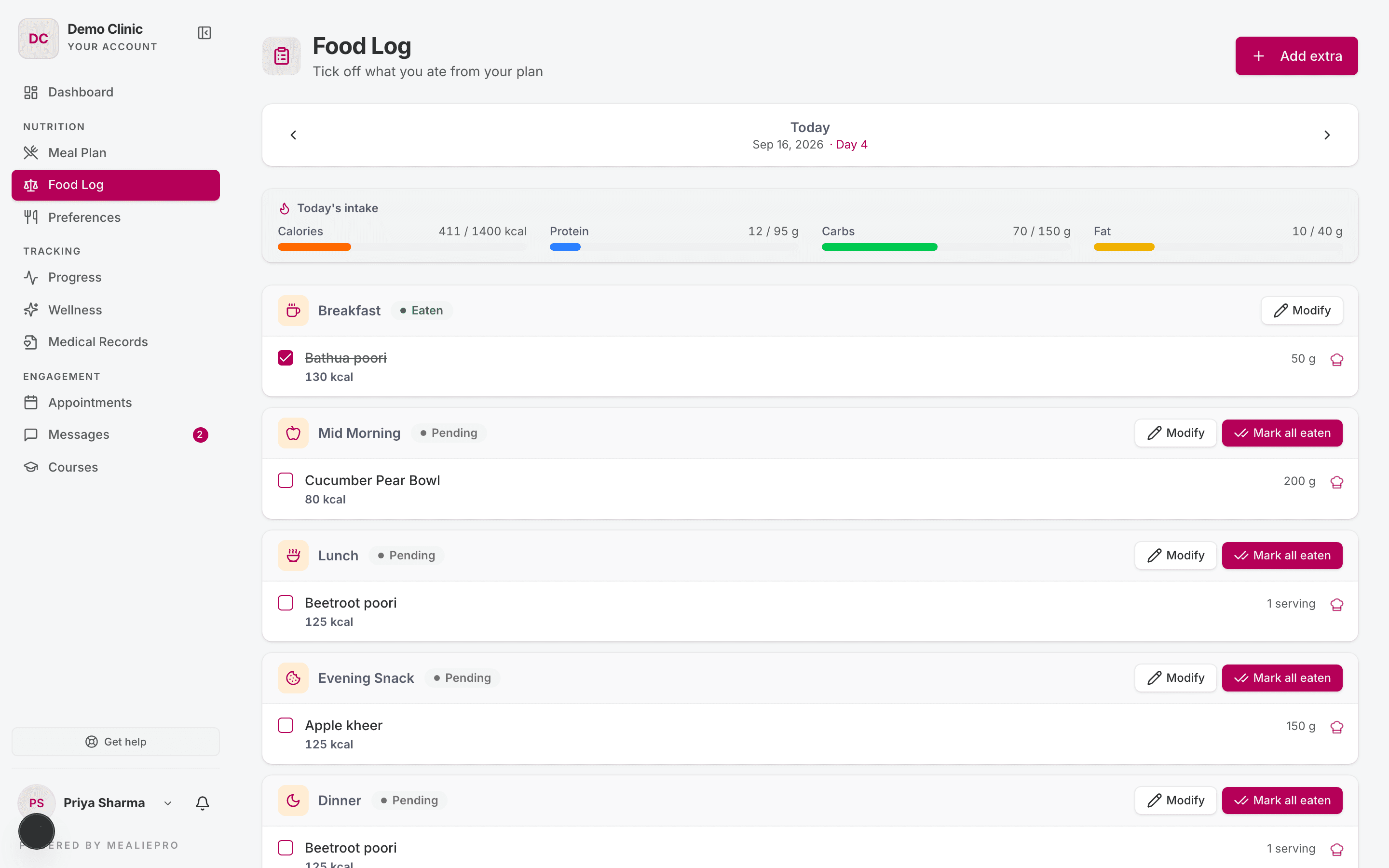Modify the Breakfast meal
This screenshot has height=868, width=1389.
1302,311
